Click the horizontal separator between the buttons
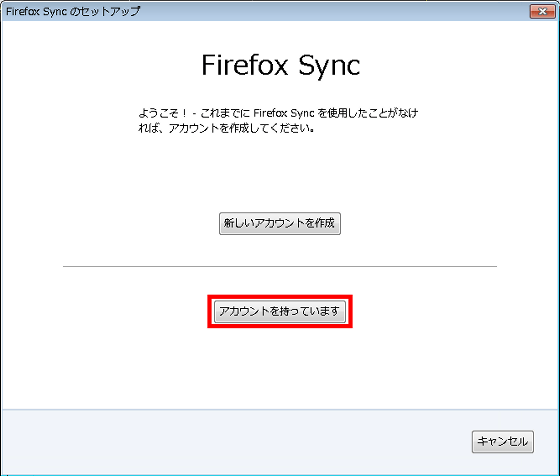 pyautogui.click(x=280, y=266)
